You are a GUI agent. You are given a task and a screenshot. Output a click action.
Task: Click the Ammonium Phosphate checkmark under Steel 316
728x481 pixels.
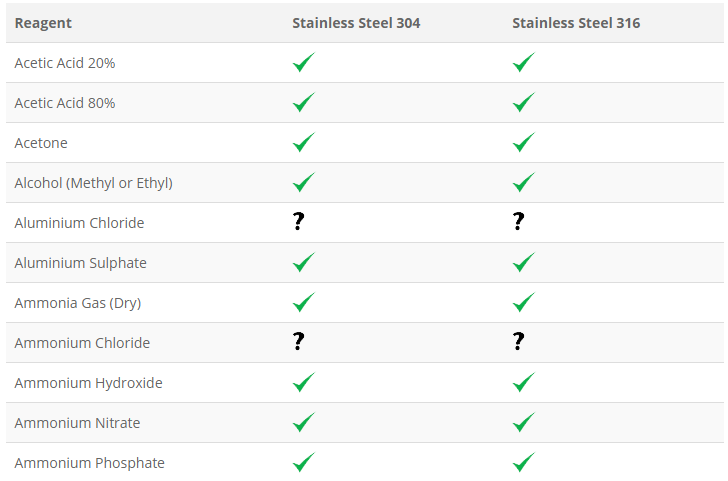click(x=524, y=462)
